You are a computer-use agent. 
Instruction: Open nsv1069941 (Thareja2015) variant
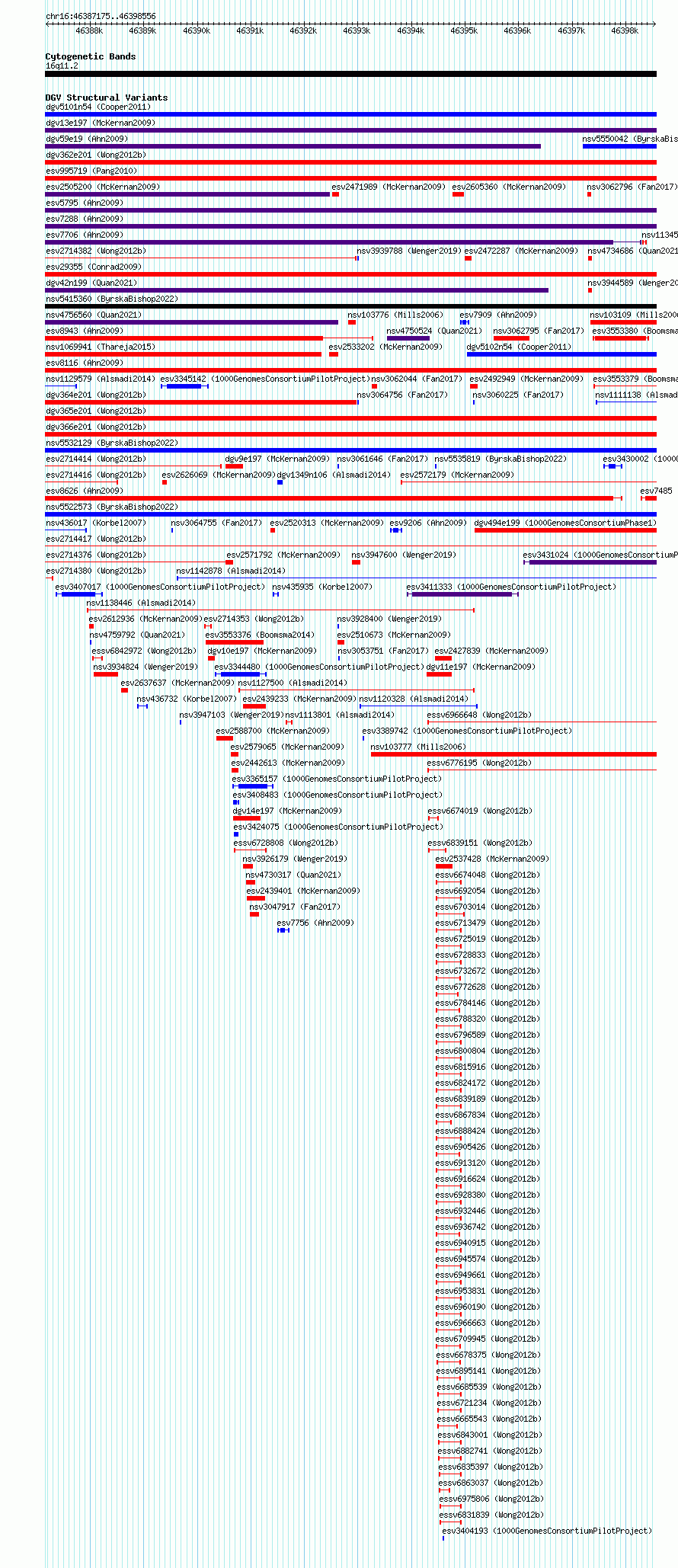click(x=101, y=347)
